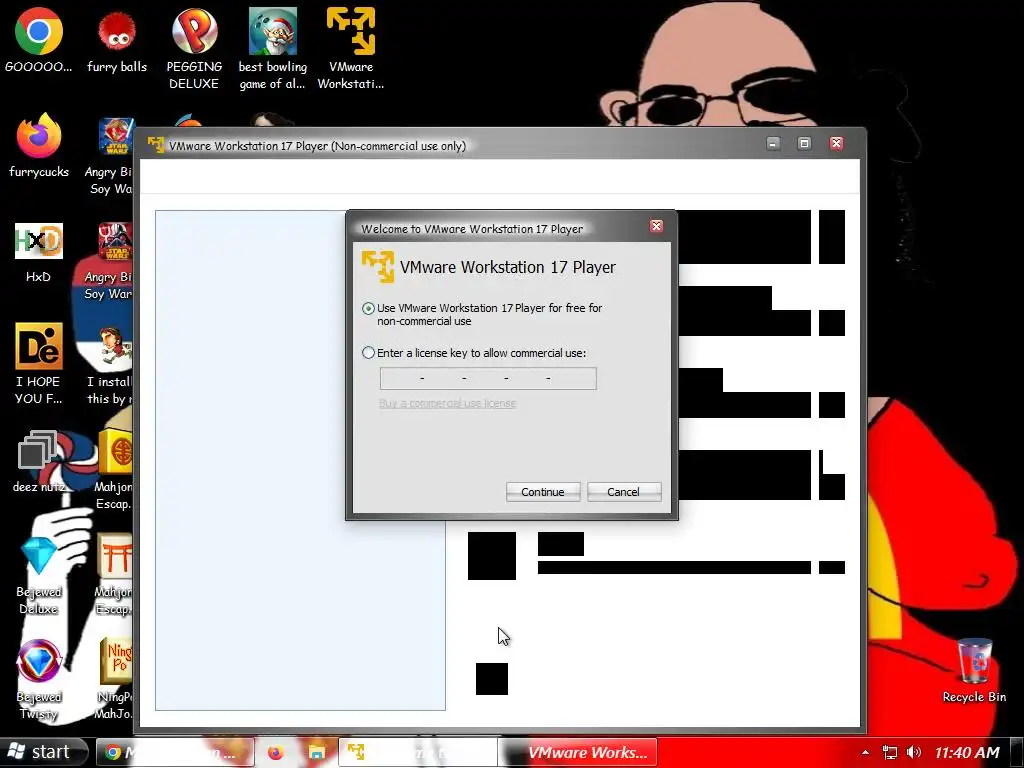
Task: Open the deez nutz desktop icon
Action: click(x=39, y=462)
